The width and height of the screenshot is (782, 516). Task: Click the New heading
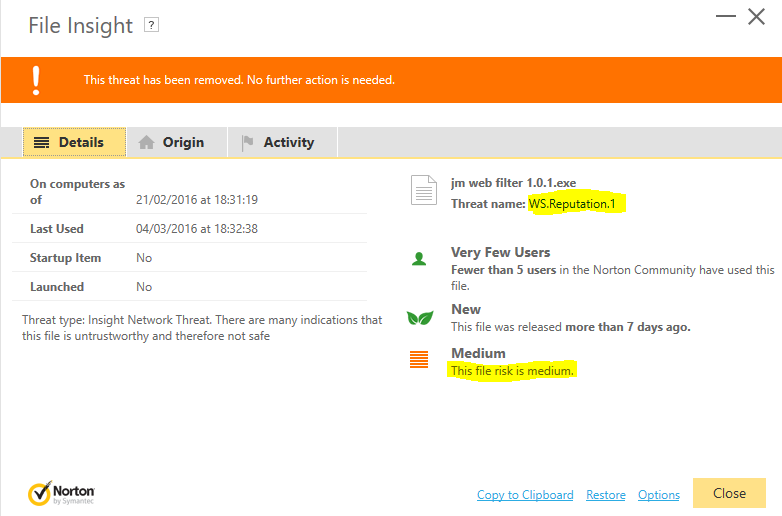click(466, 309)
